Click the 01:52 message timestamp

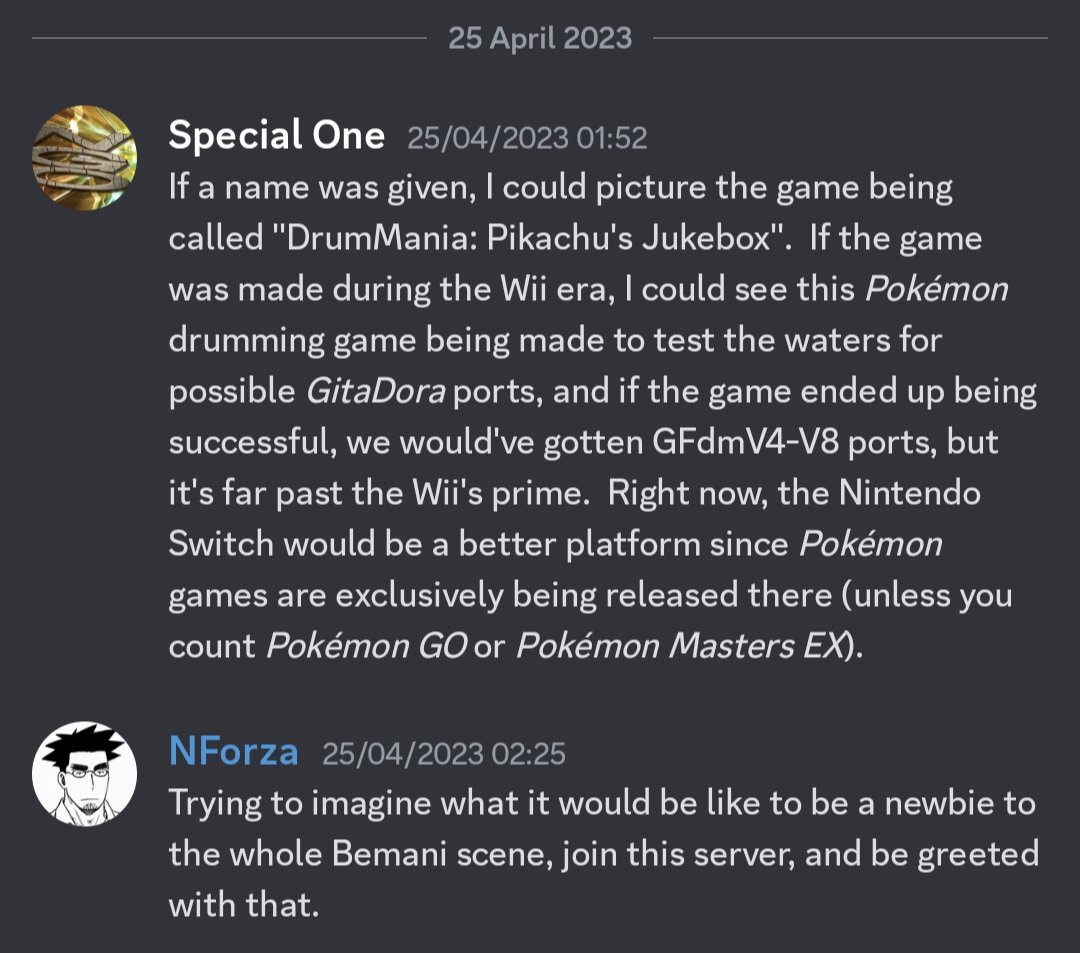tap(527, 137)
